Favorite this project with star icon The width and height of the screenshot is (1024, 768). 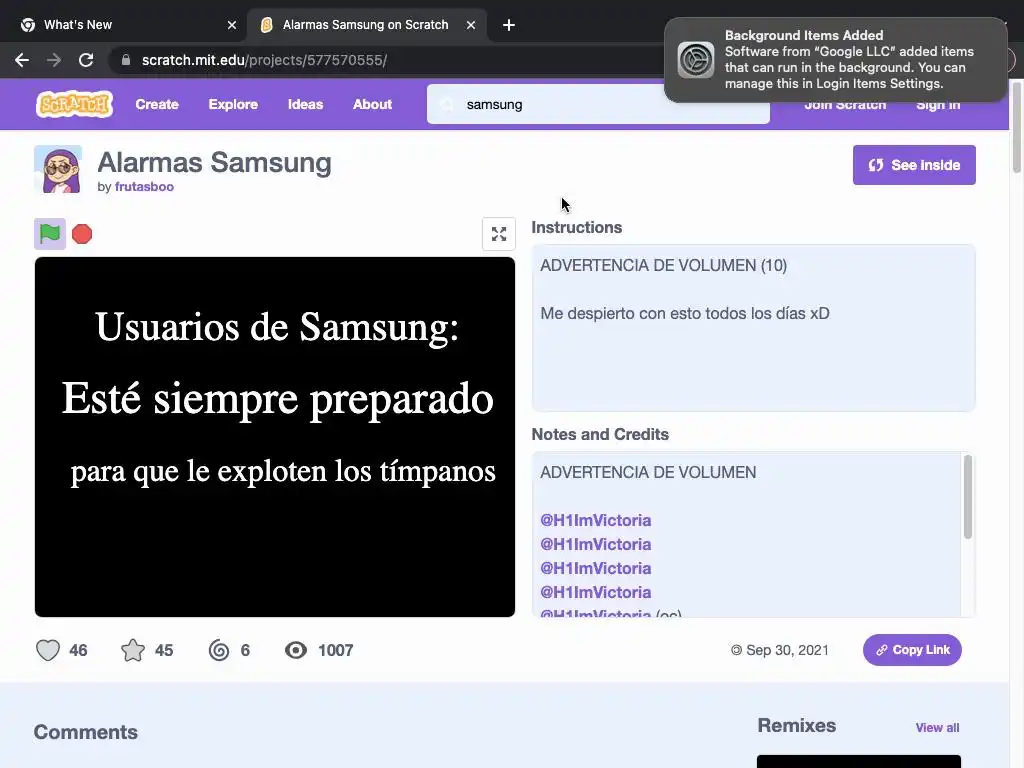pyautogui.click(x=133, y=650)
